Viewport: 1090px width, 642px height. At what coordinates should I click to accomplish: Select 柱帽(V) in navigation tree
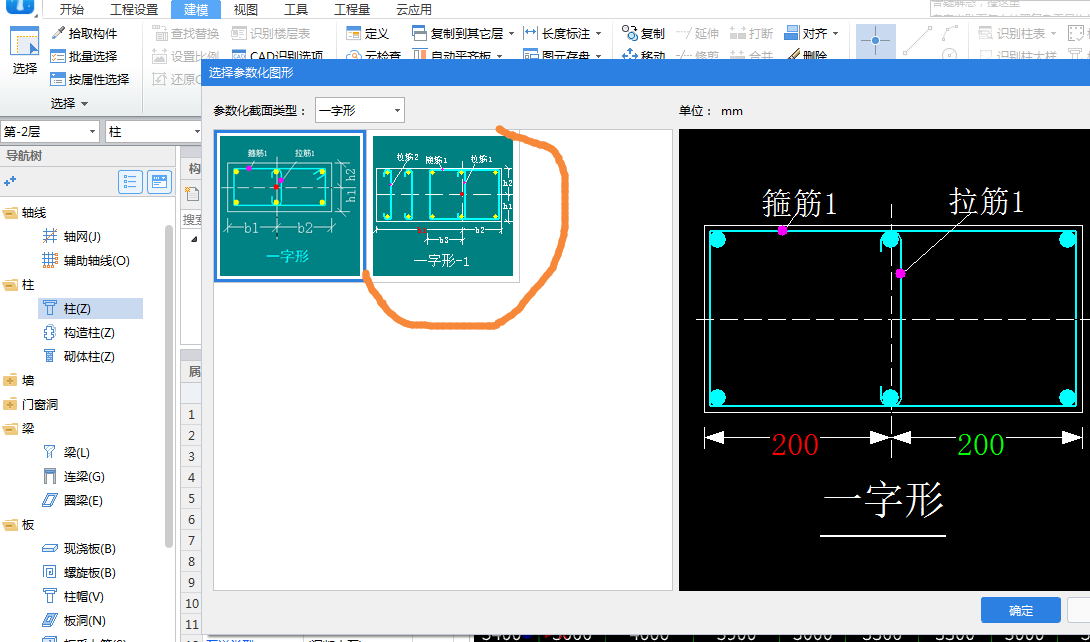point(72,596)
